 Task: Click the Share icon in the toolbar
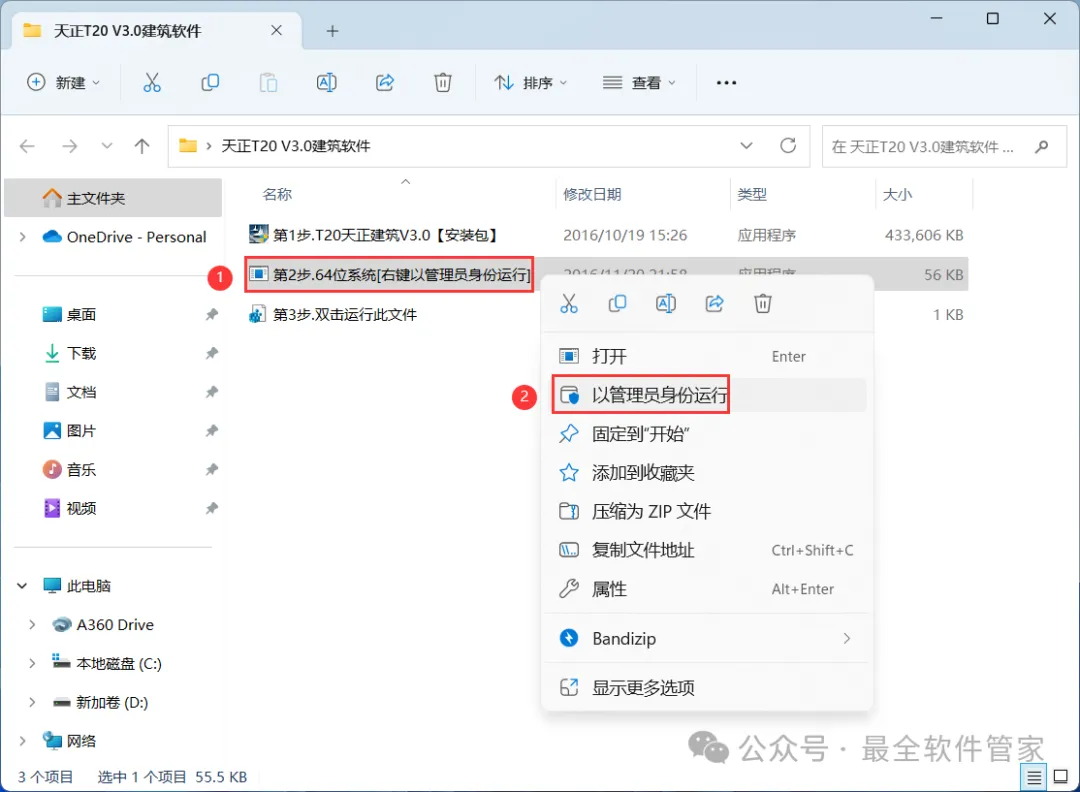pos(385,83)
